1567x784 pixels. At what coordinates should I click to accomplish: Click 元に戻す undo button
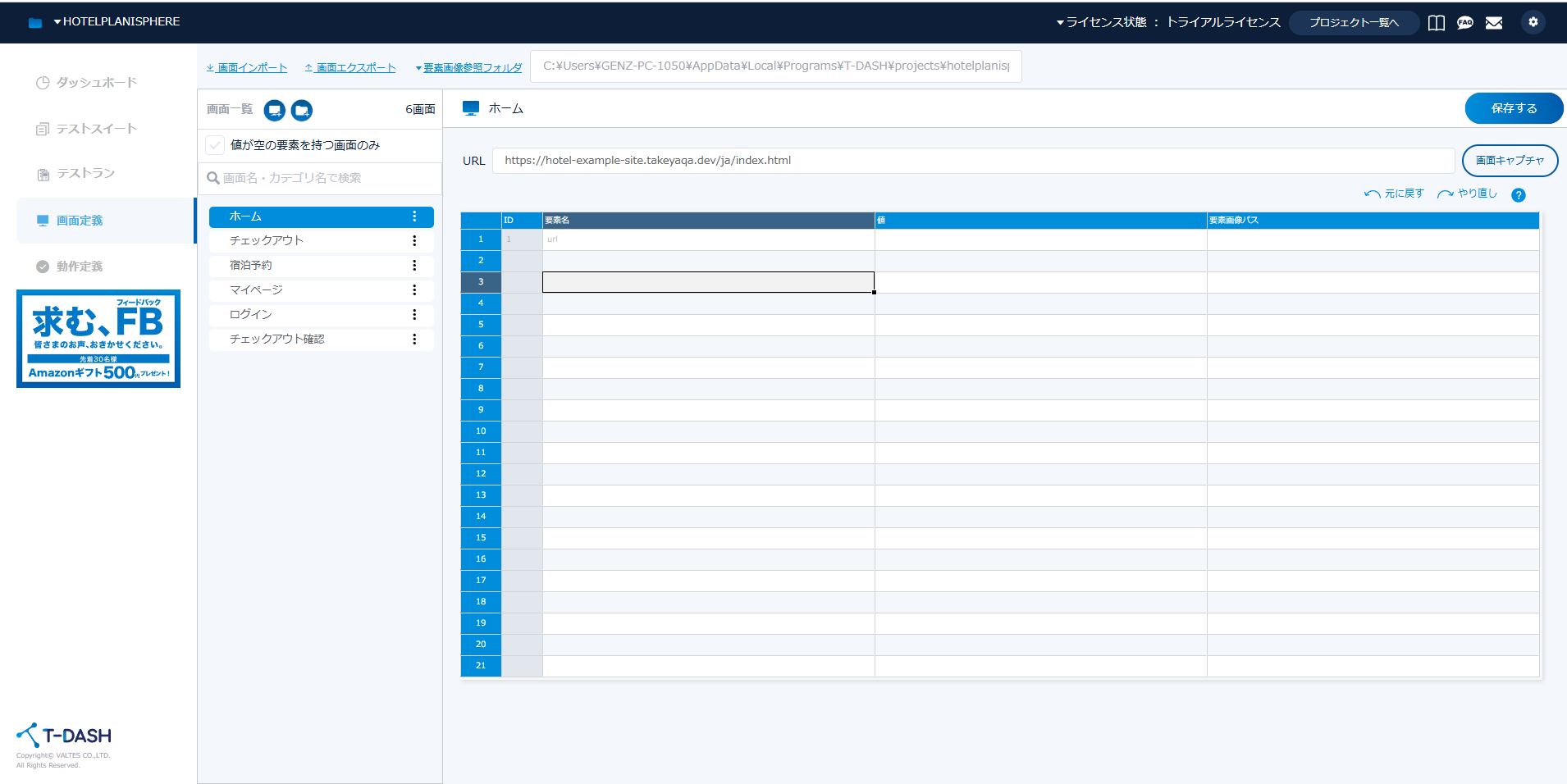coord(1394,194)
